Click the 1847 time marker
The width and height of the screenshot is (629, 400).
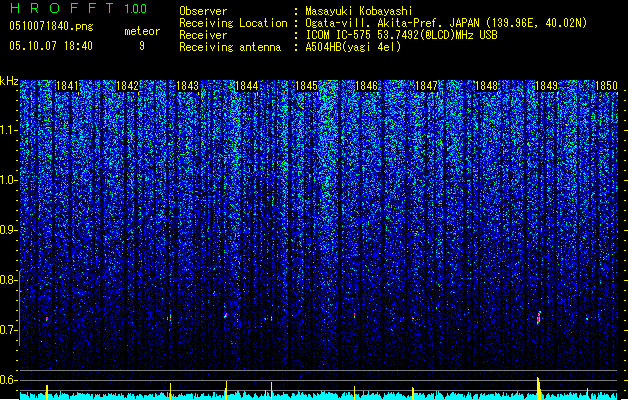[x=426, y=86]
